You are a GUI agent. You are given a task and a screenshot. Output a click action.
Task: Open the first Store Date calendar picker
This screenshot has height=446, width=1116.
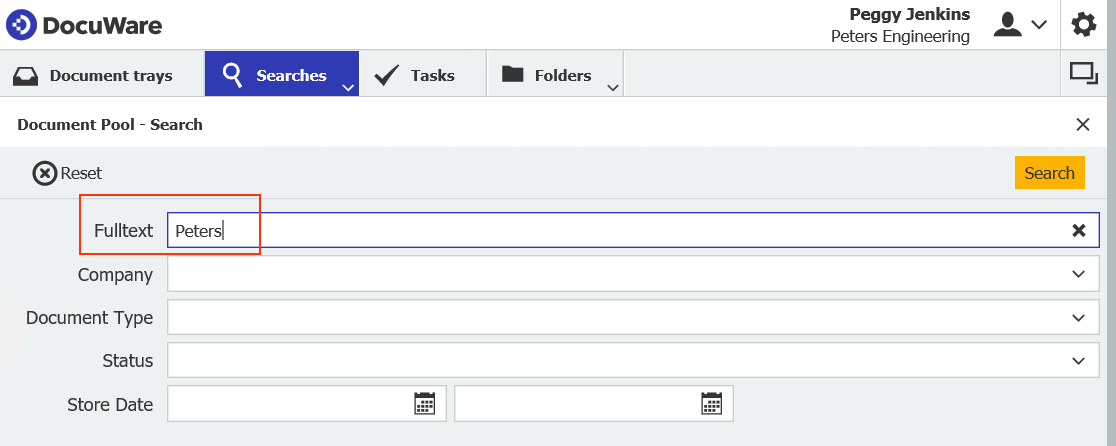tap(425, 403)
